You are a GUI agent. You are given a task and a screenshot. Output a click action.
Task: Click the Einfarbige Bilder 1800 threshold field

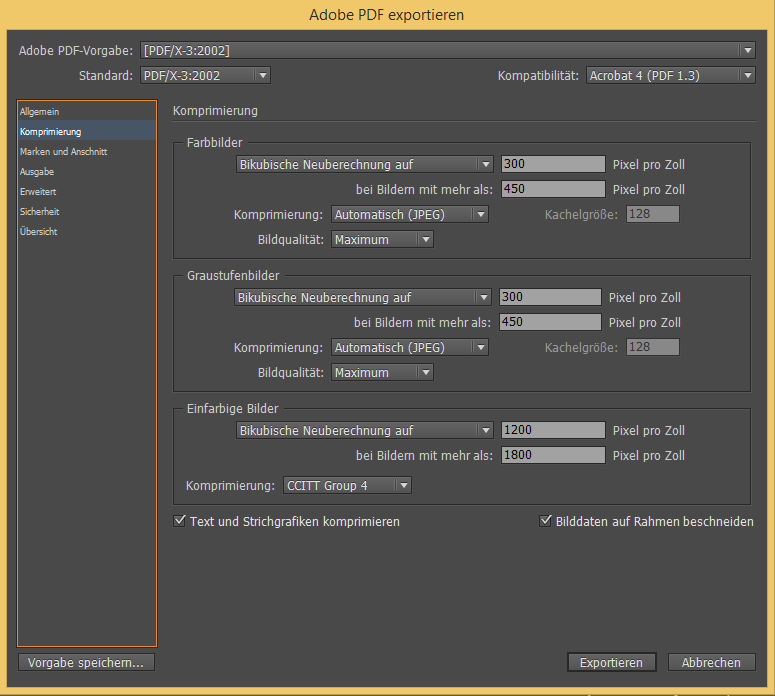pos(553,455)
